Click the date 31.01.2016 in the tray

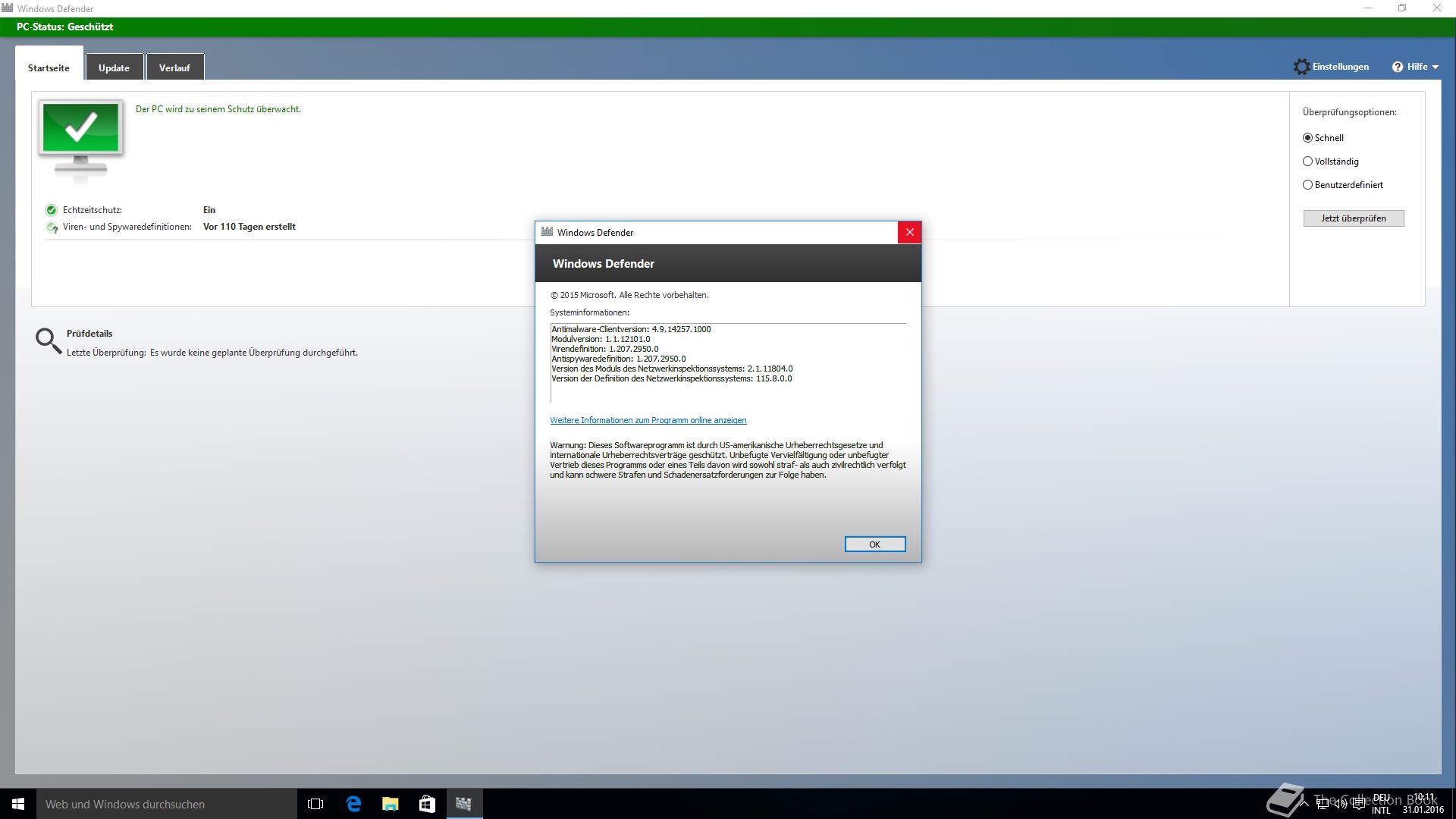[x=1423, y=810]
